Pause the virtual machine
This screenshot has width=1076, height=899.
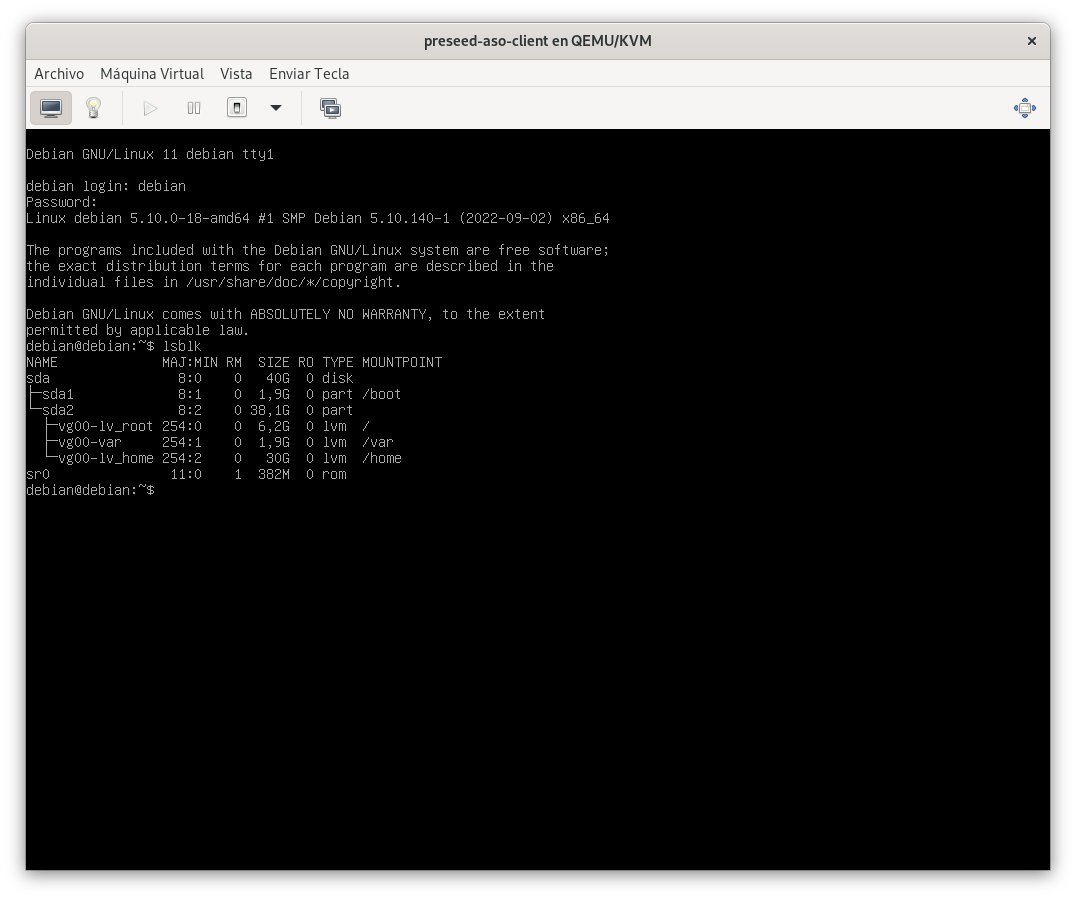[x=194, y=108]
